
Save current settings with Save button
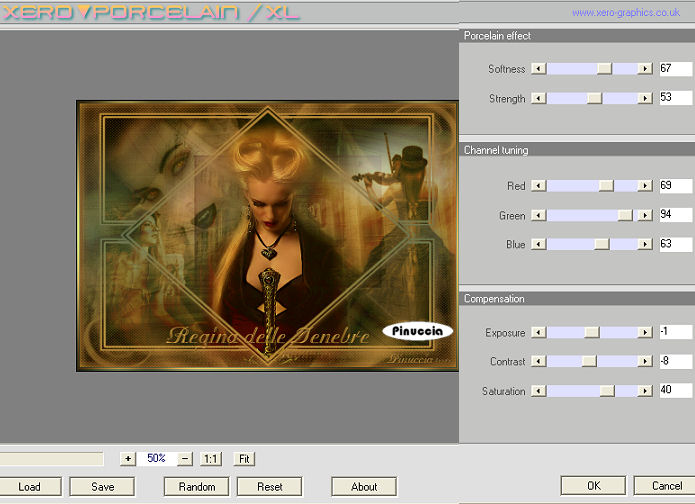tap(103, 487)
